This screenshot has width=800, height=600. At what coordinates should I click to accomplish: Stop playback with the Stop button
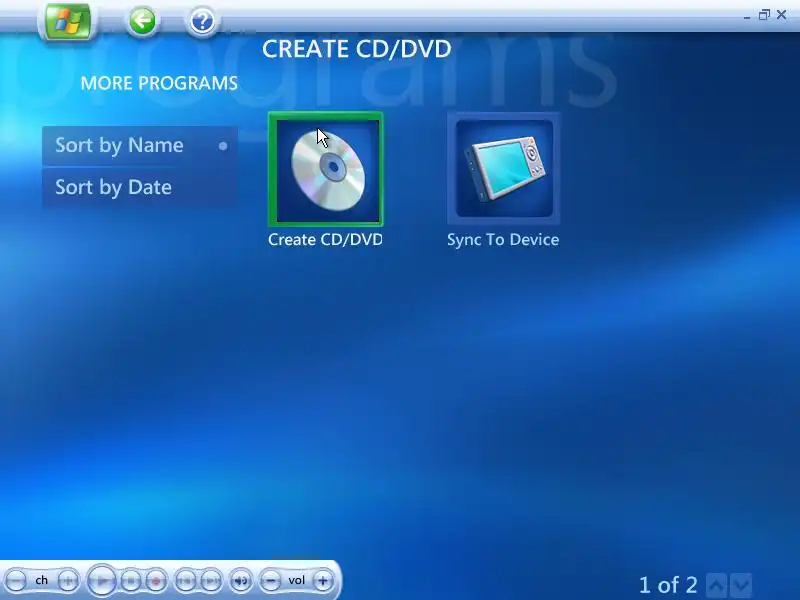131,581
